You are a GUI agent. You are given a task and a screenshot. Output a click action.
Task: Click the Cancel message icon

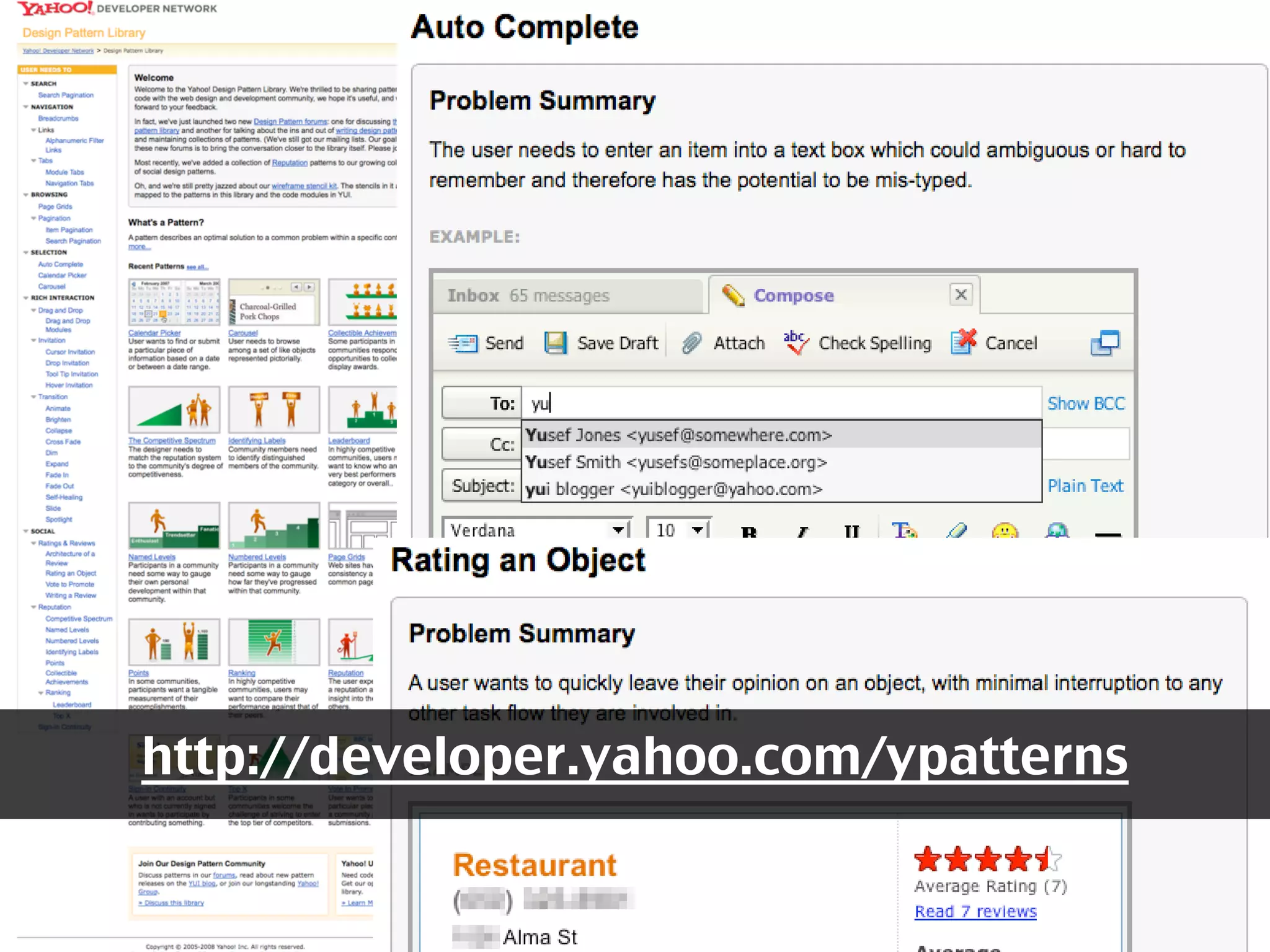[x=963, y=342]
